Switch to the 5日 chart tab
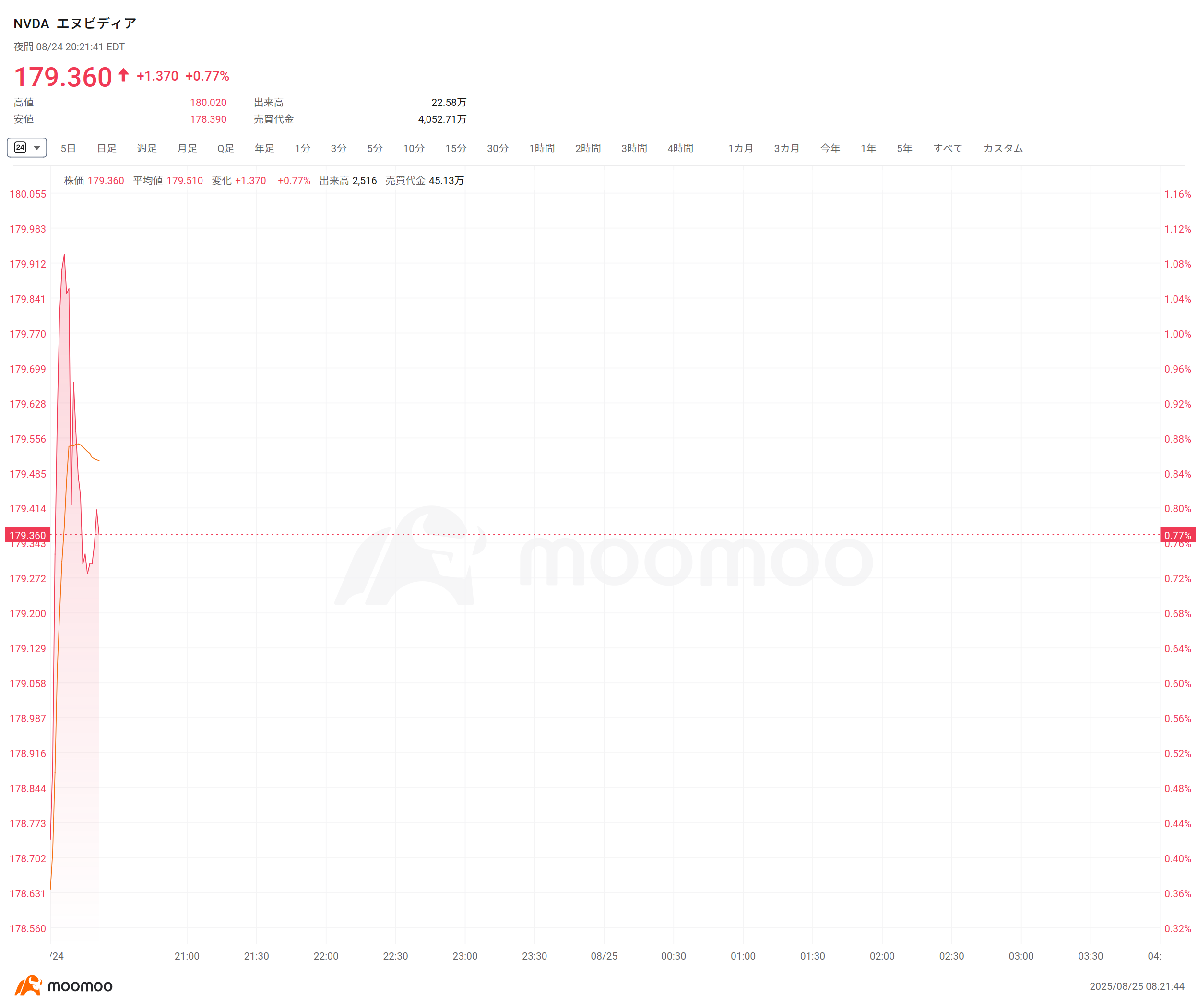 coord(68,149)
